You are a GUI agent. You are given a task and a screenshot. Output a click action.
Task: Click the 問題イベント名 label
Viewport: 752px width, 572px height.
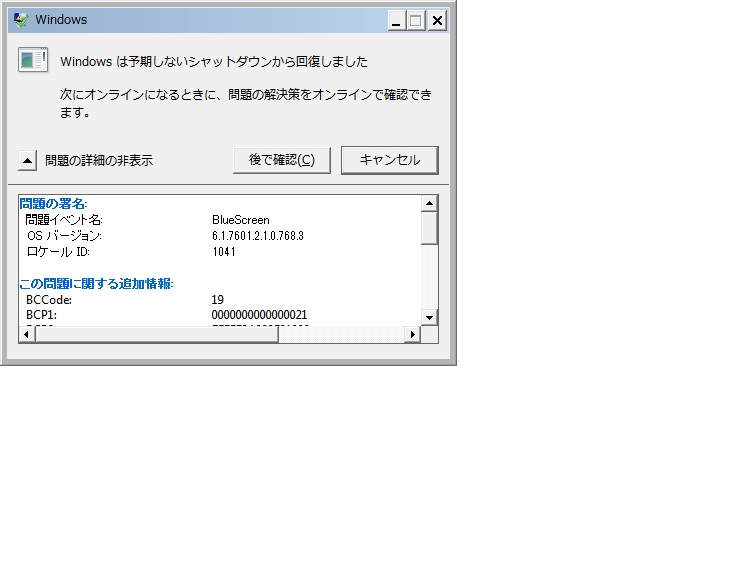(64, 220)
